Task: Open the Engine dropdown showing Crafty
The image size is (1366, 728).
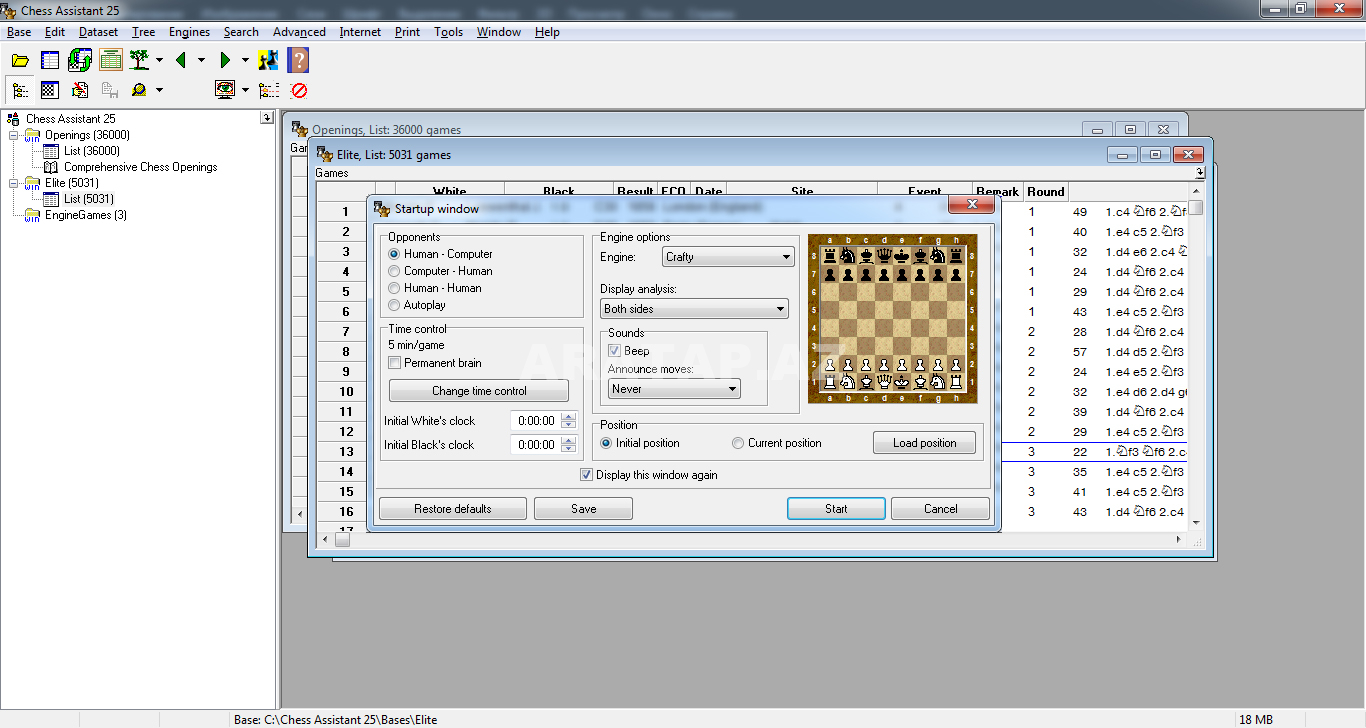Action: (x=728, y=257)
